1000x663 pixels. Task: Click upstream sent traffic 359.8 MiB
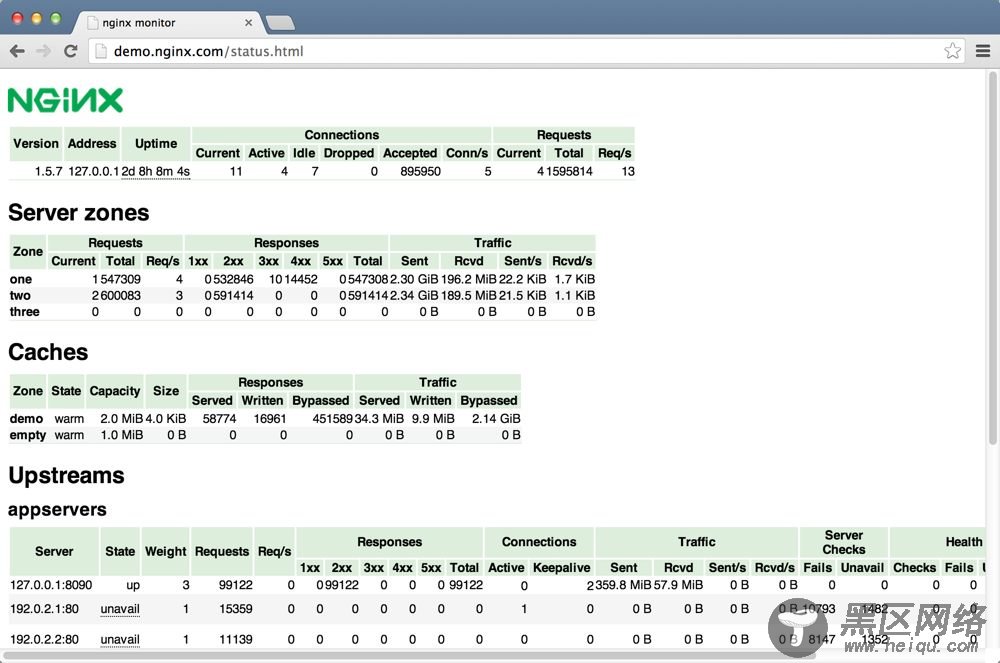click(x=623, y=585)
